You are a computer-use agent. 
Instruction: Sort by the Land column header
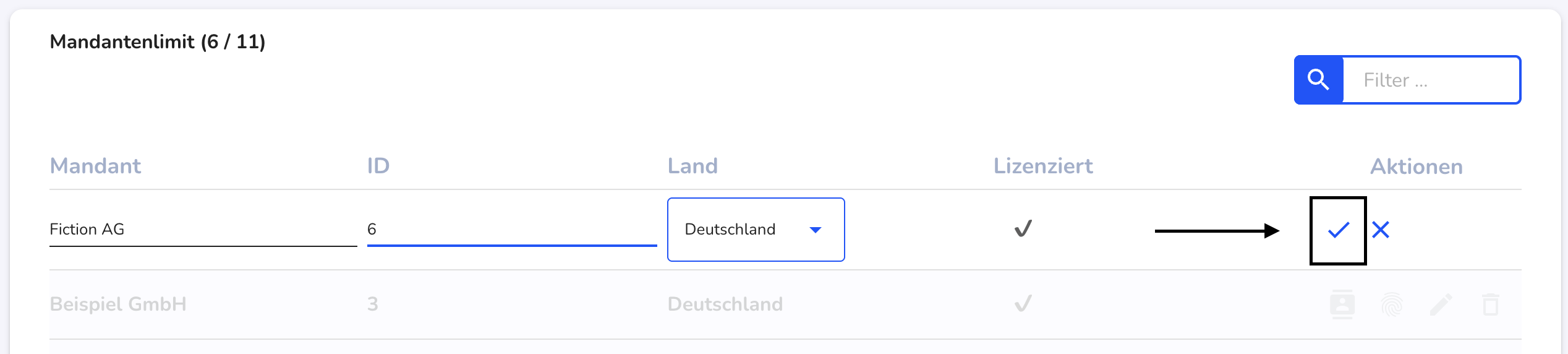click(692, 166)
